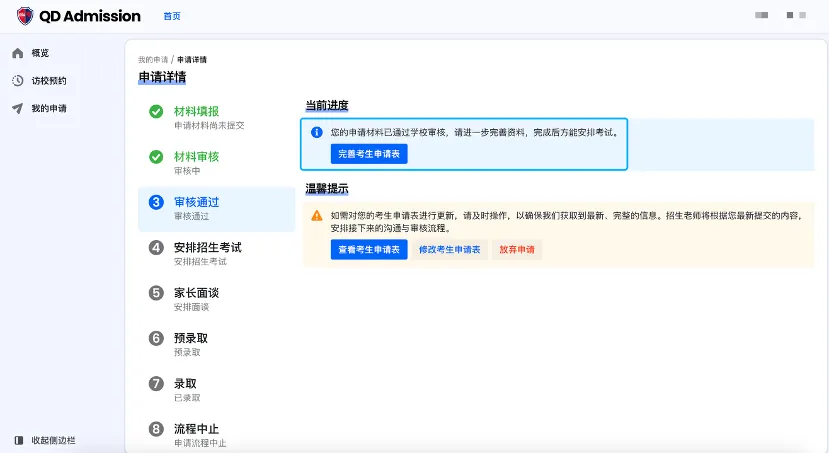Screen dimensions: 830x454
Task: Click the blue info icon in 当前进度
Action: pyautogui.click(x=316, y=132)
